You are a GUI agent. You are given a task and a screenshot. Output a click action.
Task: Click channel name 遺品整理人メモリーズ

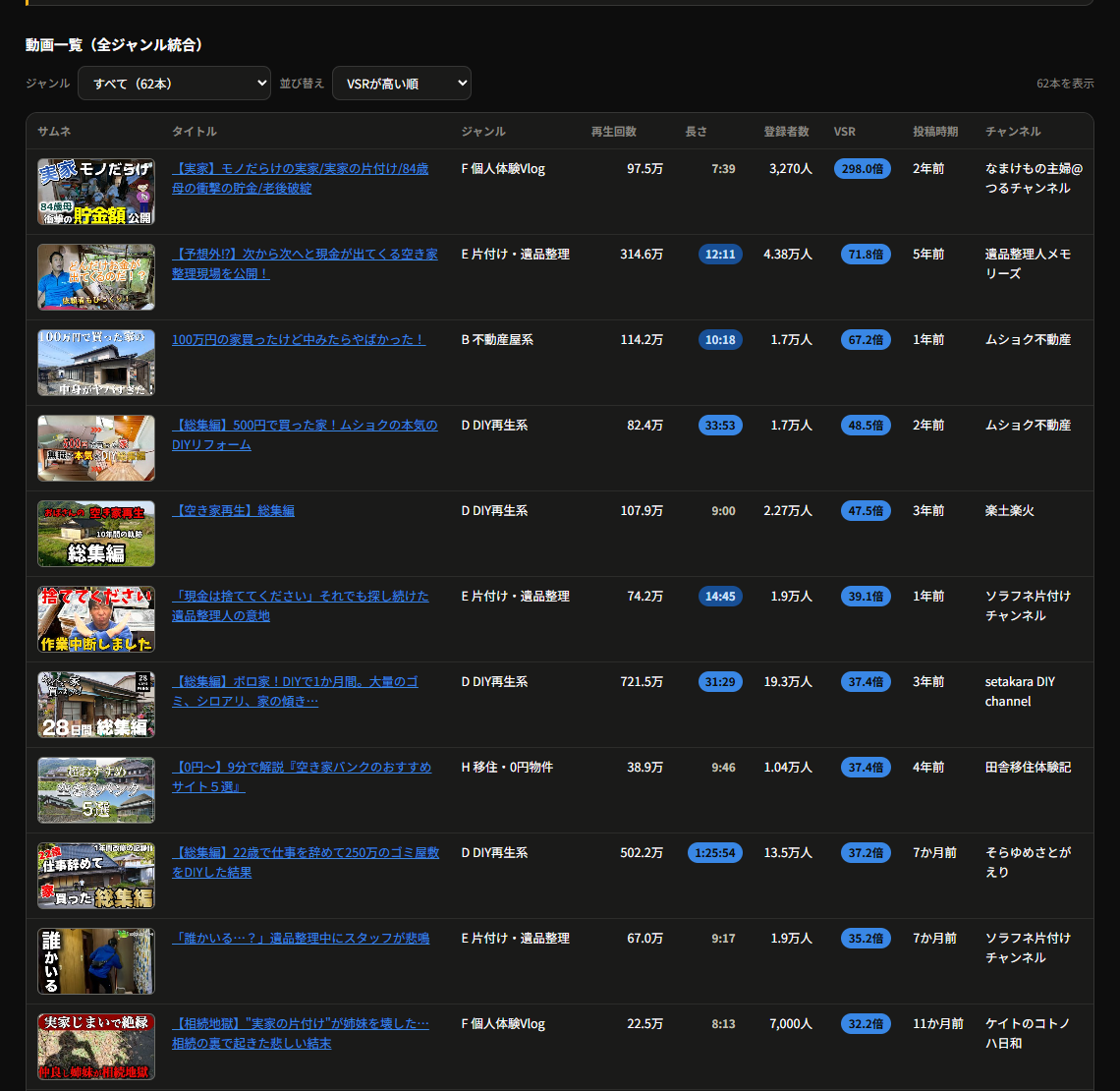click(x=1028, y=263)
